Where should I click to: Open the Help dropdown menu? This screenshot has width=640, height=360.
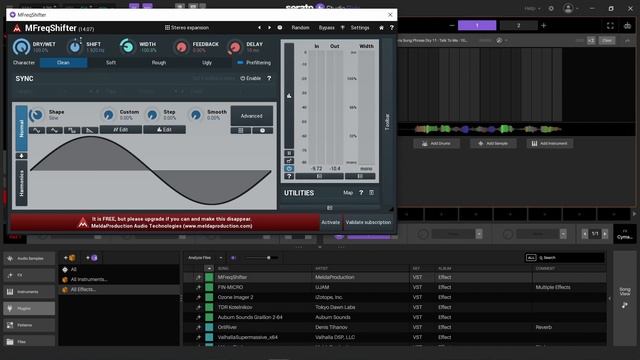click(532, 9)
